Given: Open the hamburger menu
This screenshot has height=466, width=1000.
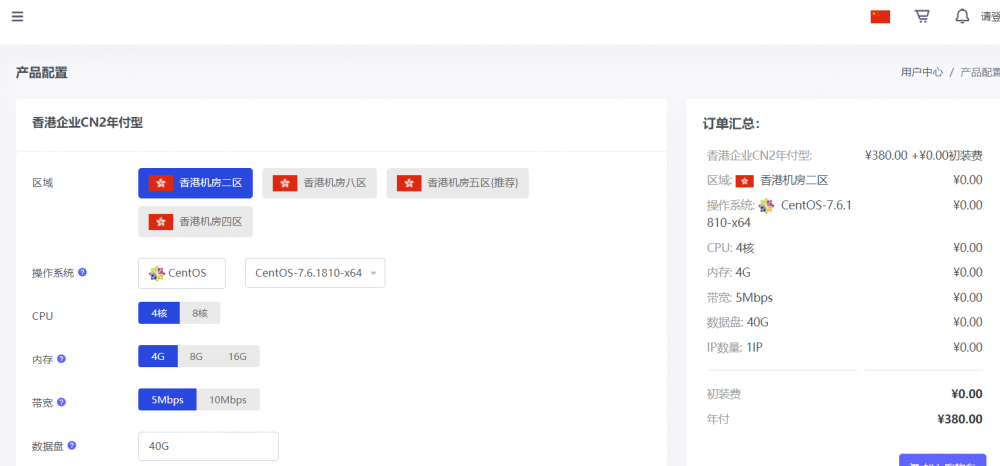Looking at the screenshot, I should click(18, 16).
